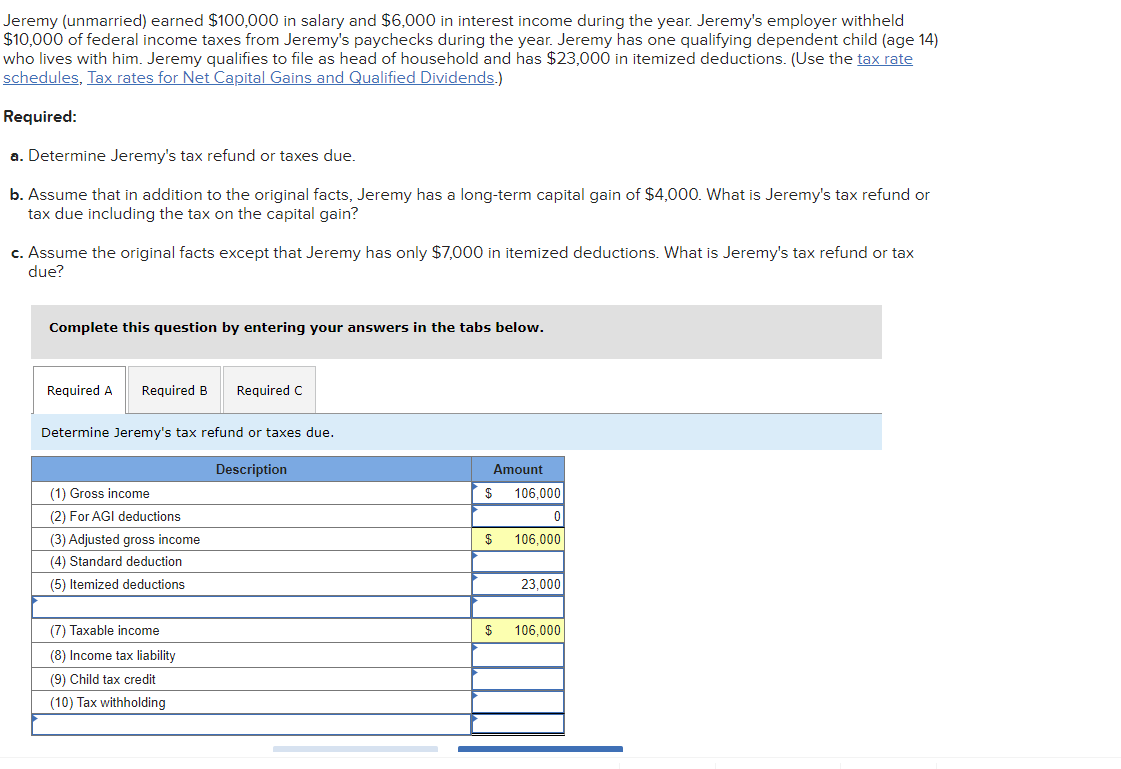Click the dark blue navigation button at bottom
Viewport: 1121px width, 769px height.
coord(540,749)
